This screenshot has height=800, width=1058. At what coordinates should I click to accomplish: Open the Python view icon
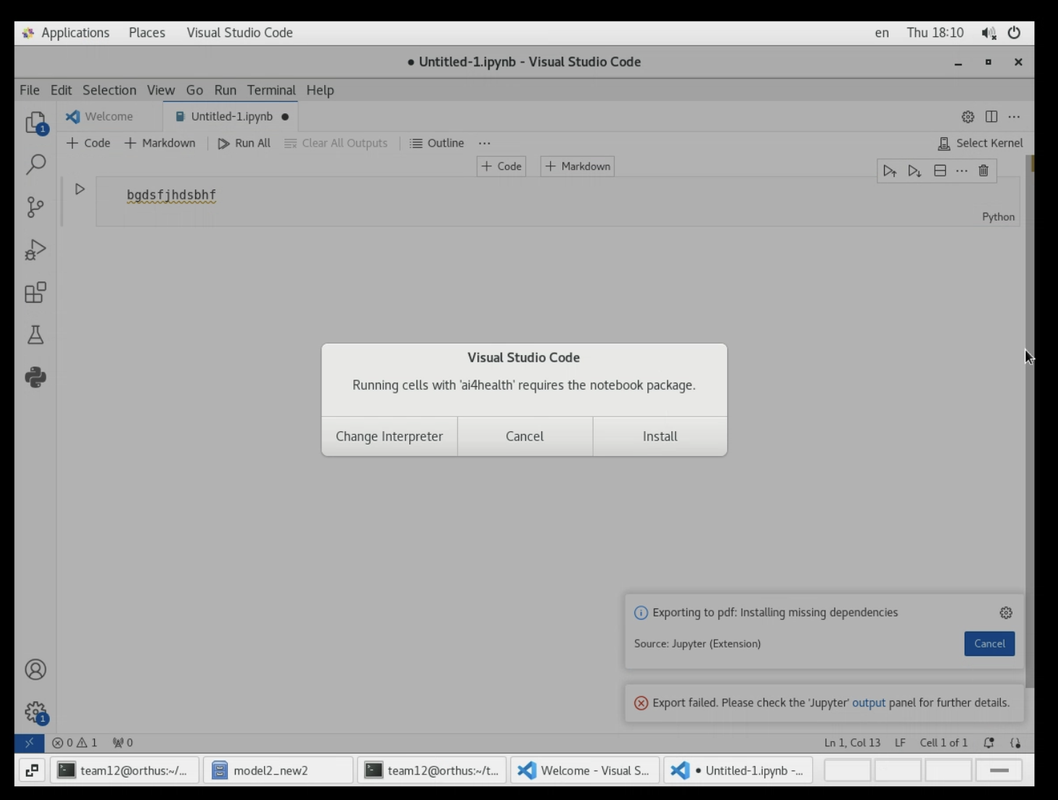35,377
